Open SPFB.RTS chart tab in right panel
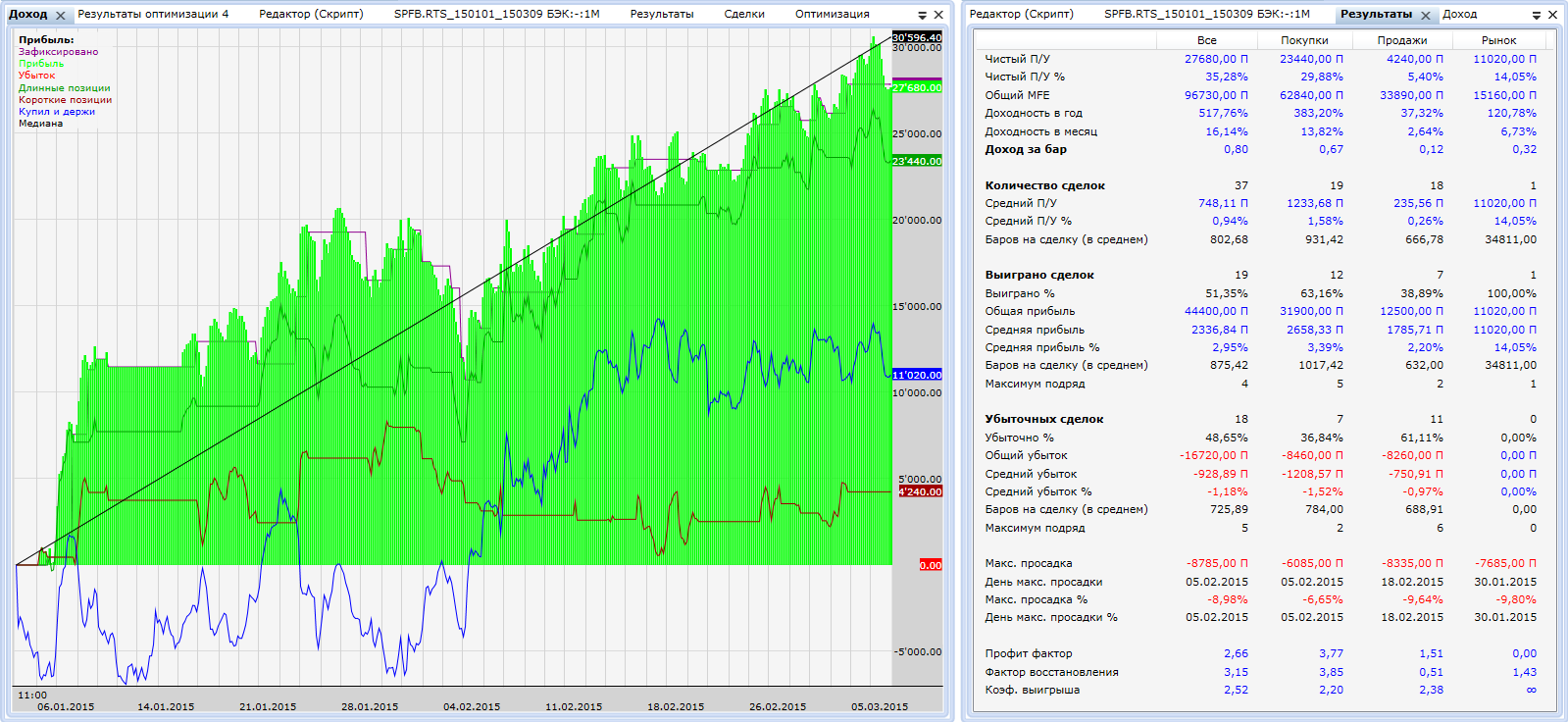 pyautogui.click(x=1206, y=14)
